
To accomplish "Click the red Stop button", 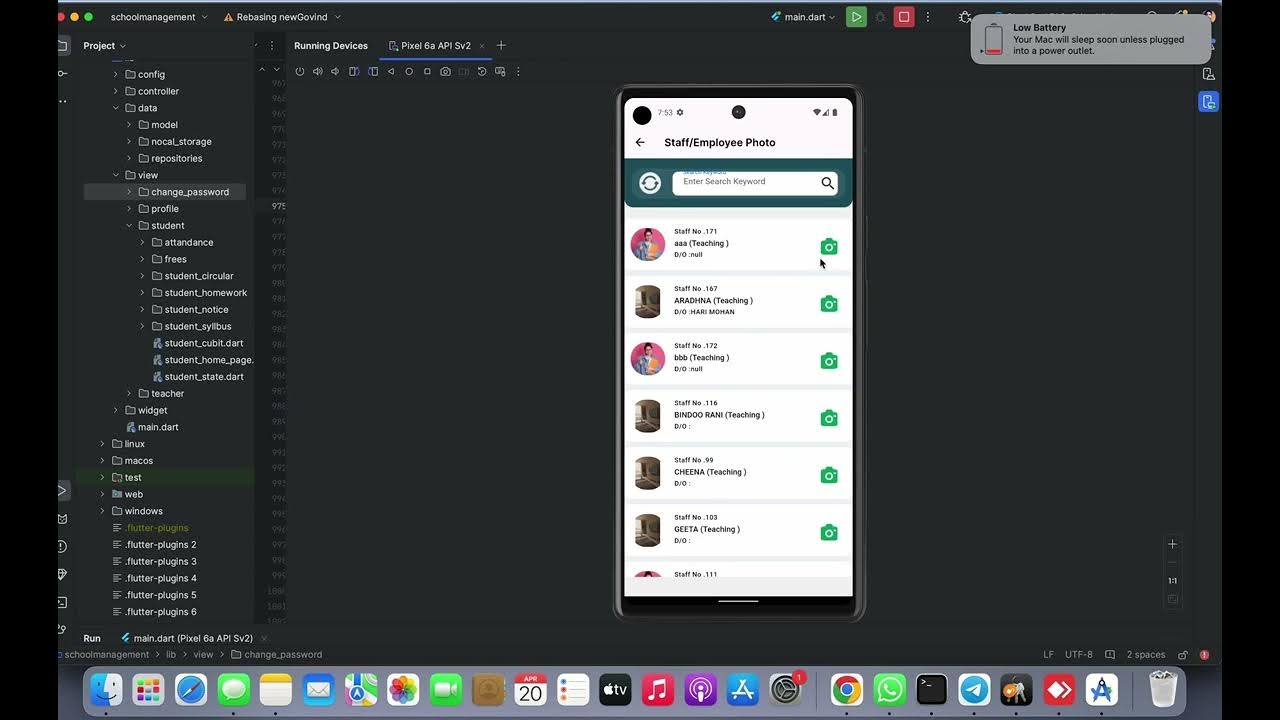I will (904, 17).
